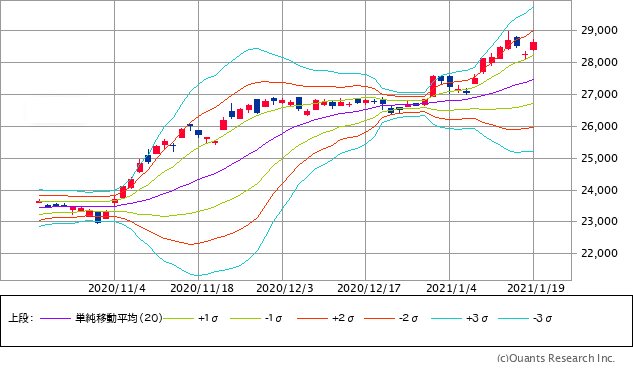633x371 pixels.
Task: Click the (c)Quants Research Inc. credit
Action: coord(556,358)
